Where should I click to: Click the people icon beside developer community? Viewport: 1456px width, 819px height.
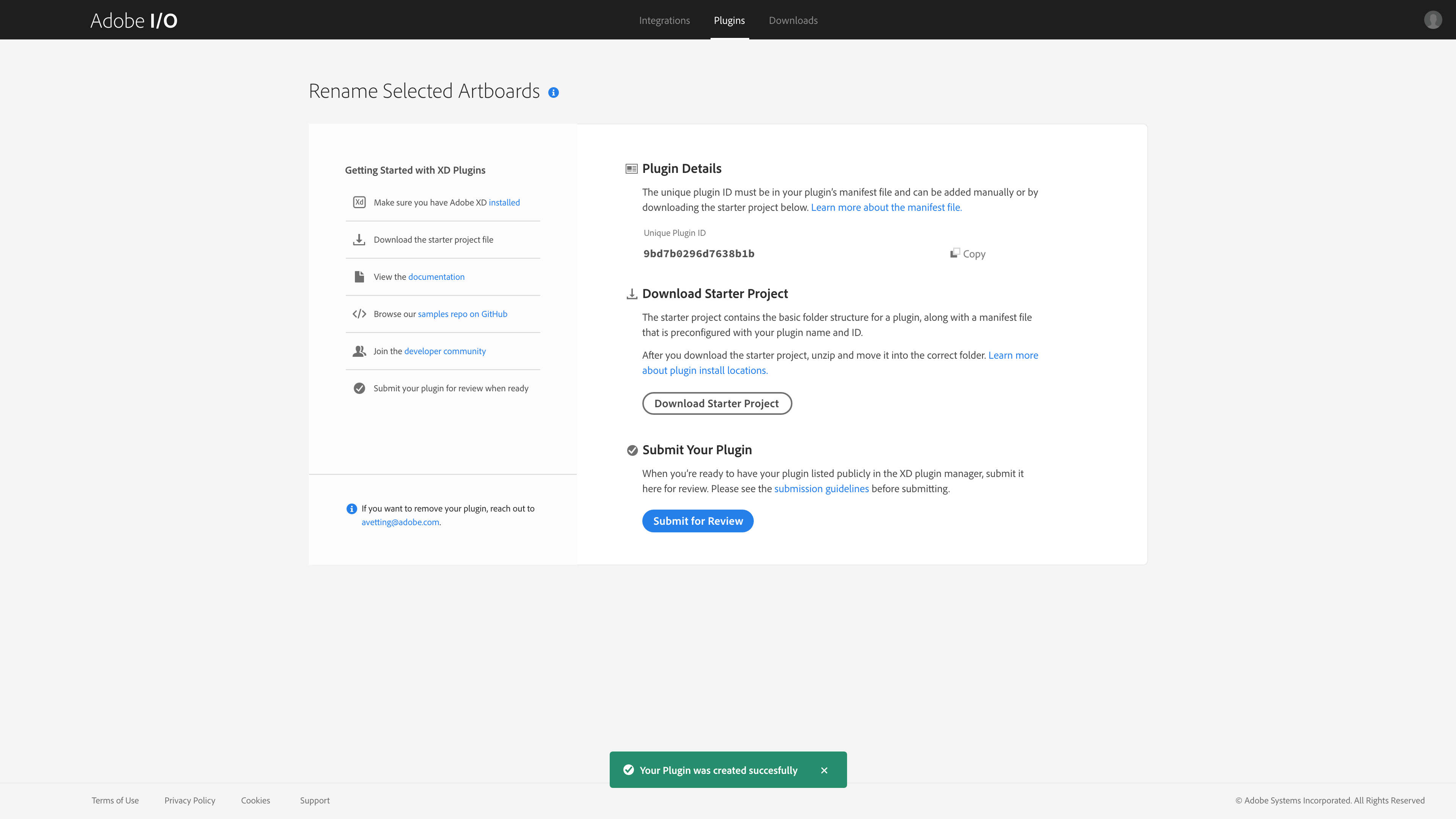point(359,351)
